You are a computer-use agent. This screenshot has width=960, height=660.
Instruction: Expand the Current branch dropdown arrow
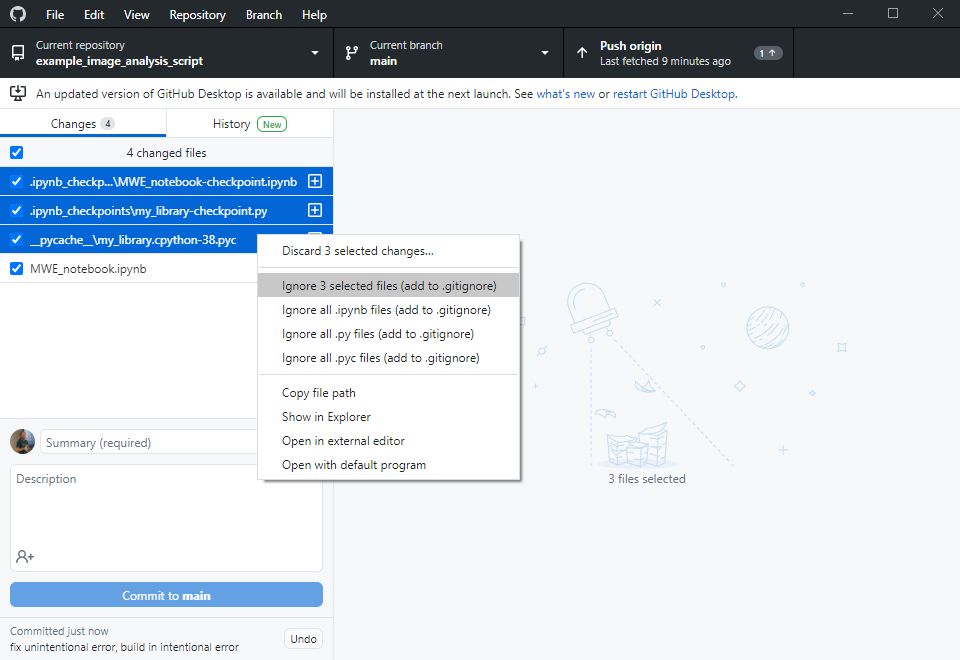pos(545,53)
